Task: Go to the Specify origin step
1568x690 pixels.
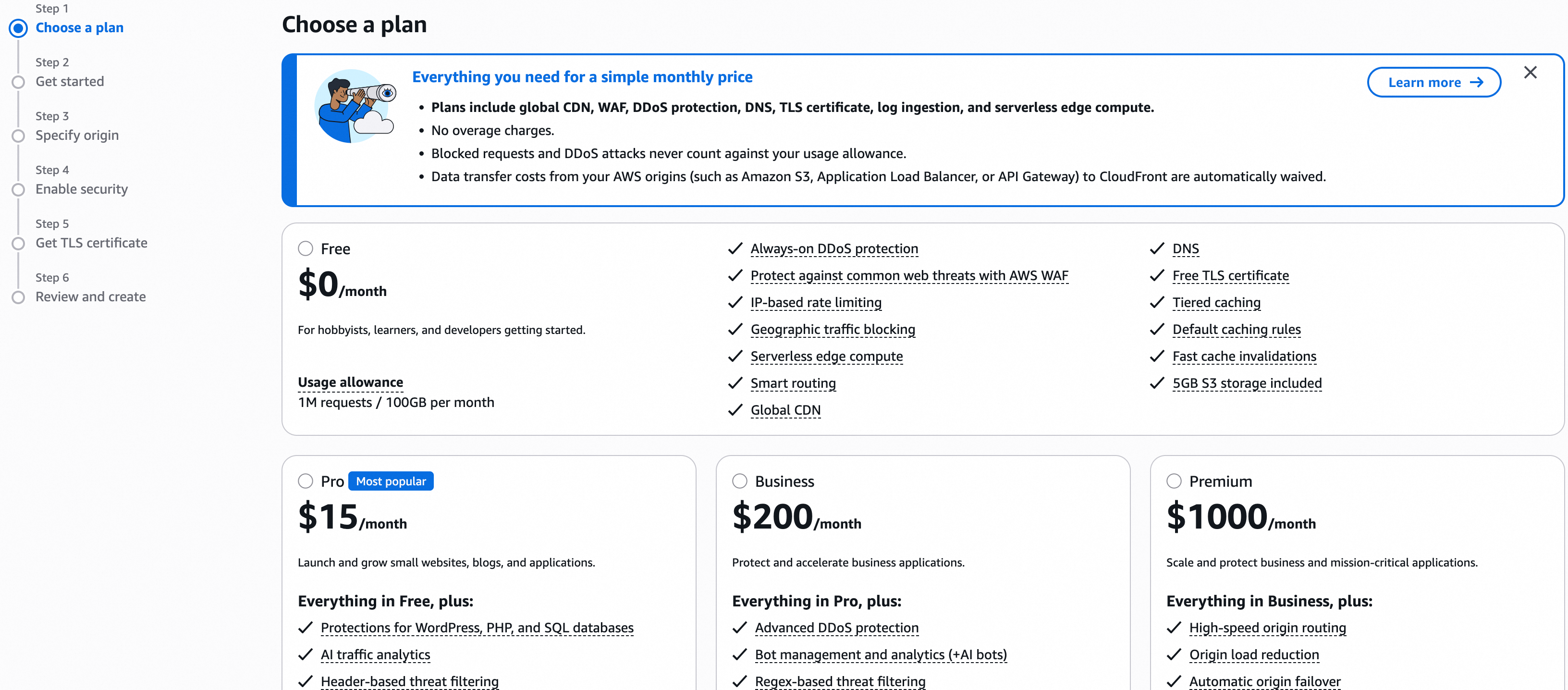Action: click(x=77, y=135)
